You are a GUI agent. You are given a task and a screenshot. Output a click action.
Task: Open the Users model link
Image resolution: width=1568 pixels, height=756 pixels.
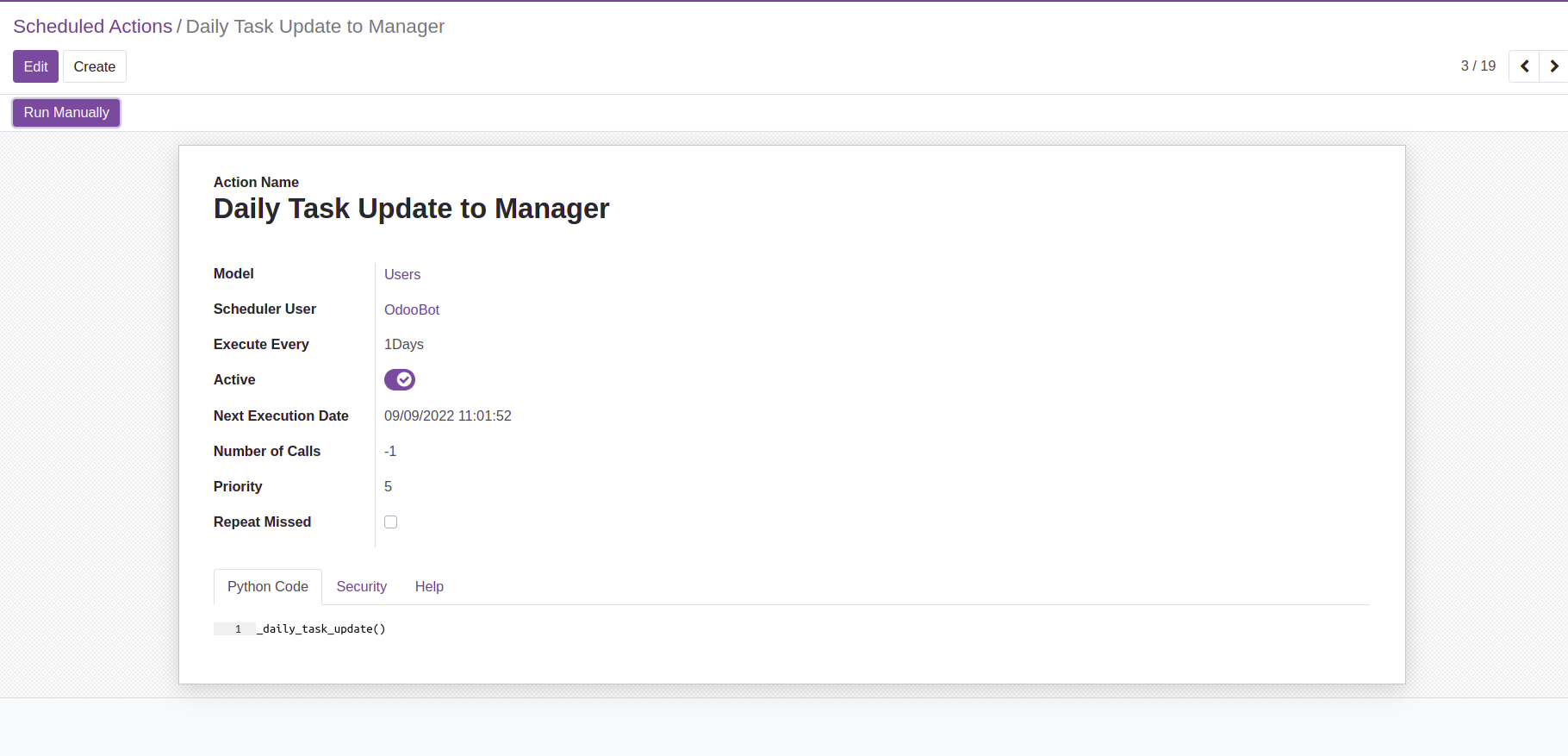pos(402,274)
